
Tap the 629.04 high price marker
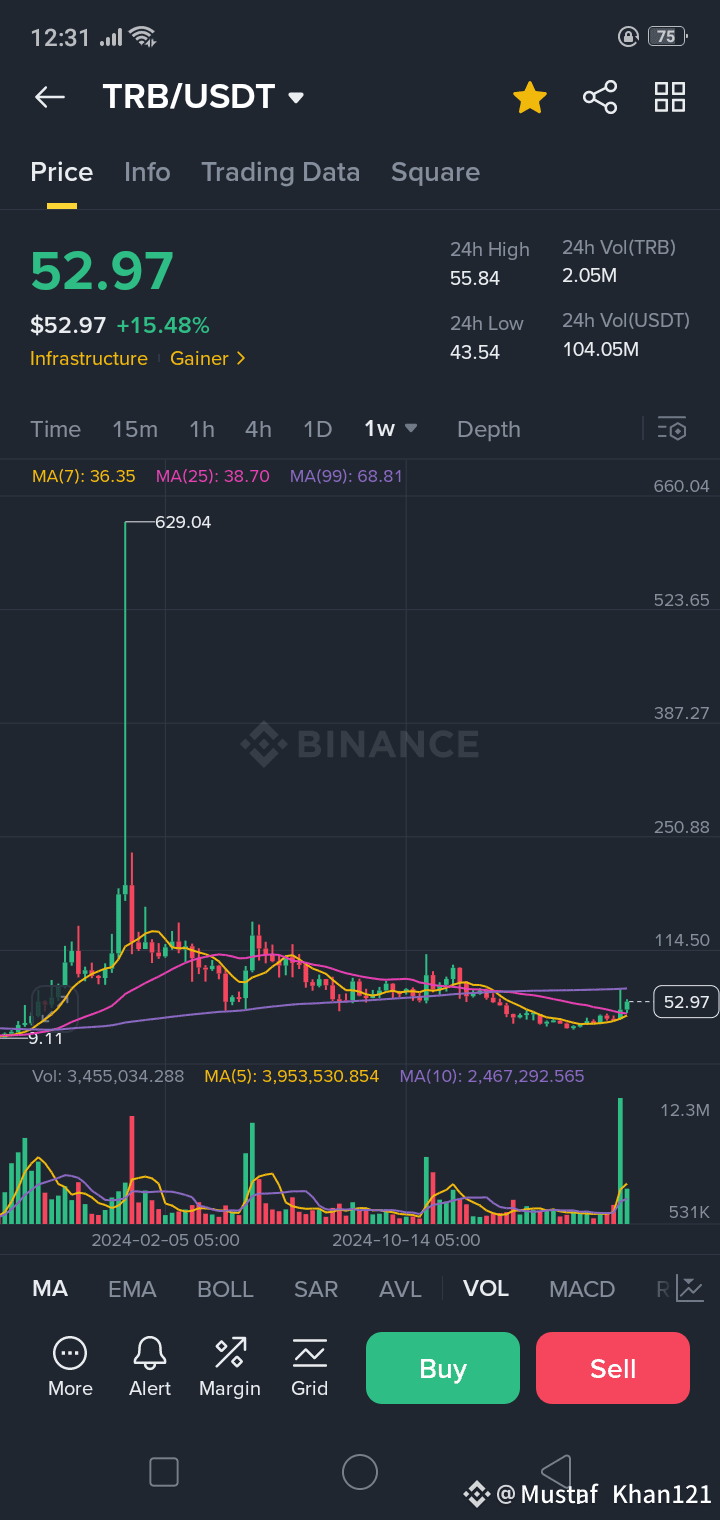tap(183, 522)
